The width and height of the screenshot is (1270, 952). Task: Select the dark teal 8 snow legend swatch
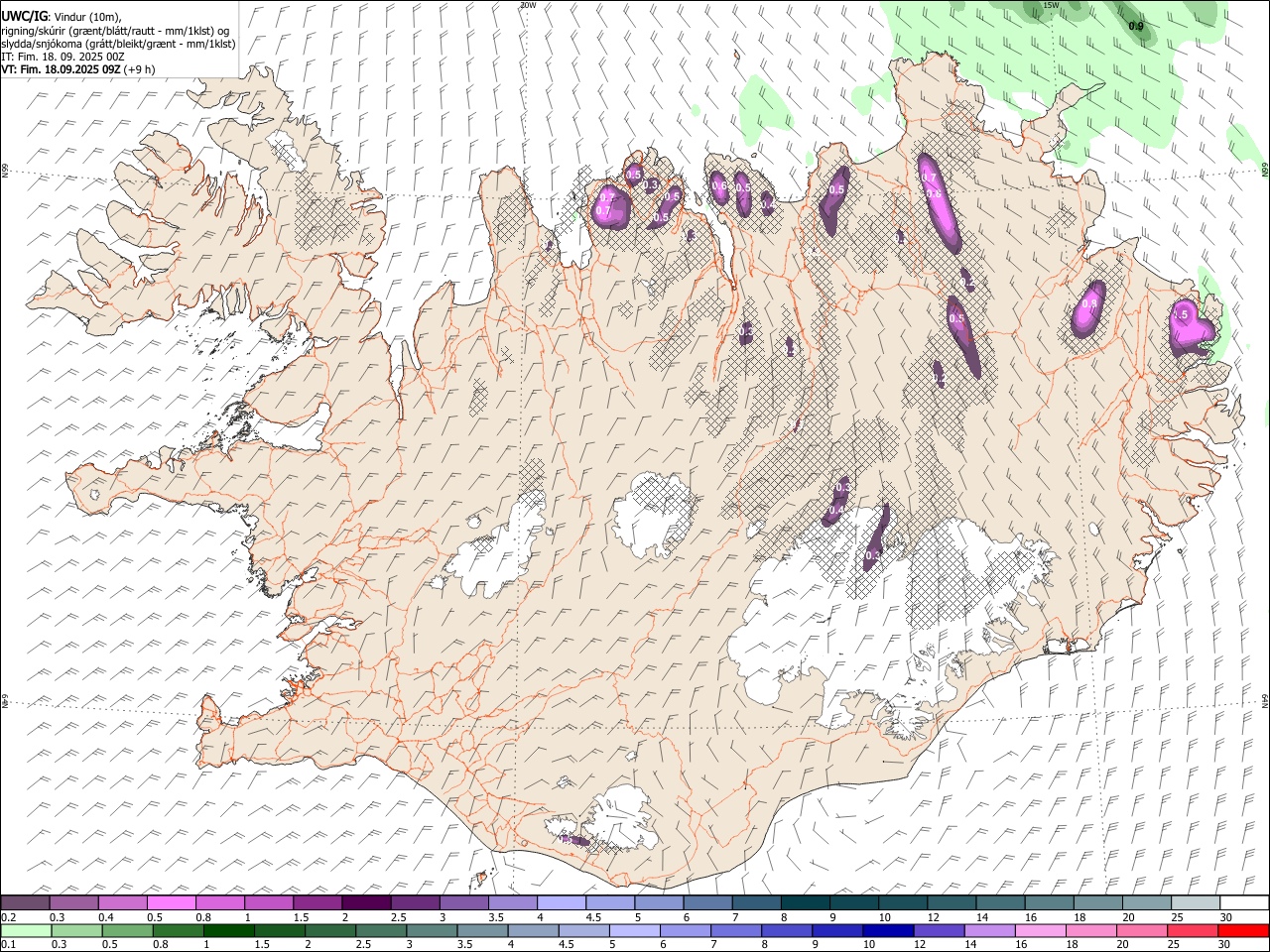[x=805, y=903]
